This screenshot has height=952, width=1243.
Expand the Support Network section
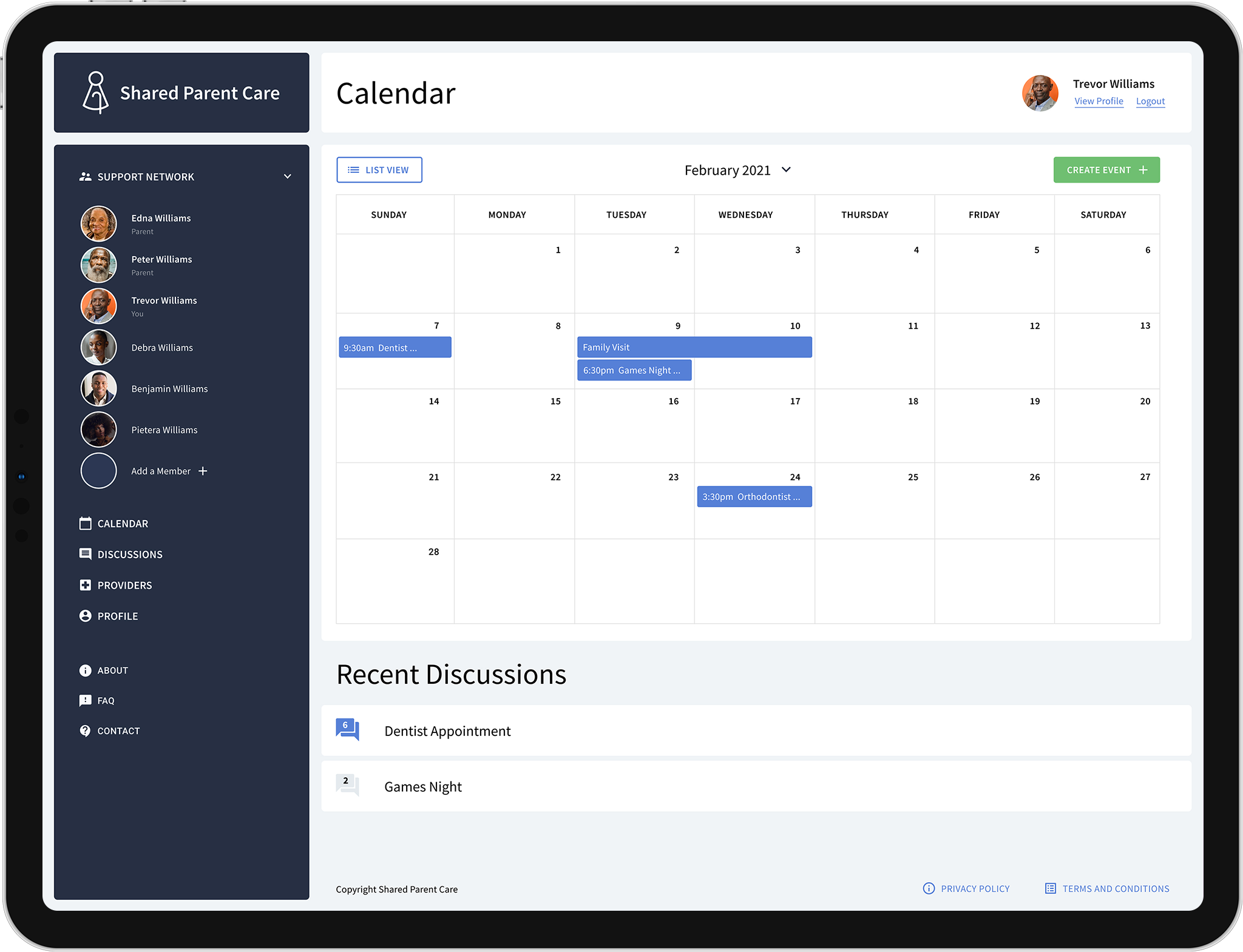click(289, 176)
